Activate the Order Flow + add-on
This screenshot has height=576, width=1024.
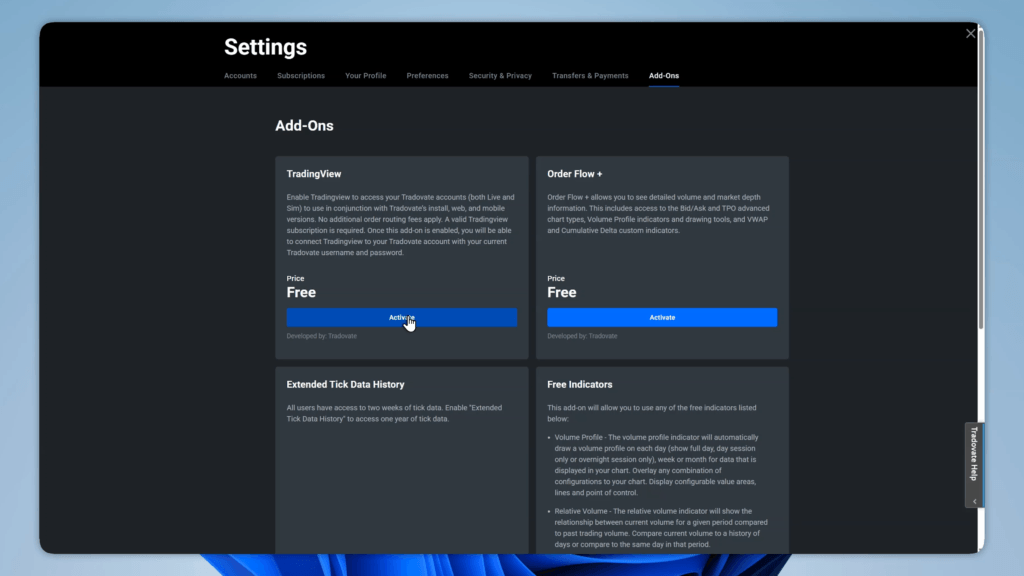point(662,317)
